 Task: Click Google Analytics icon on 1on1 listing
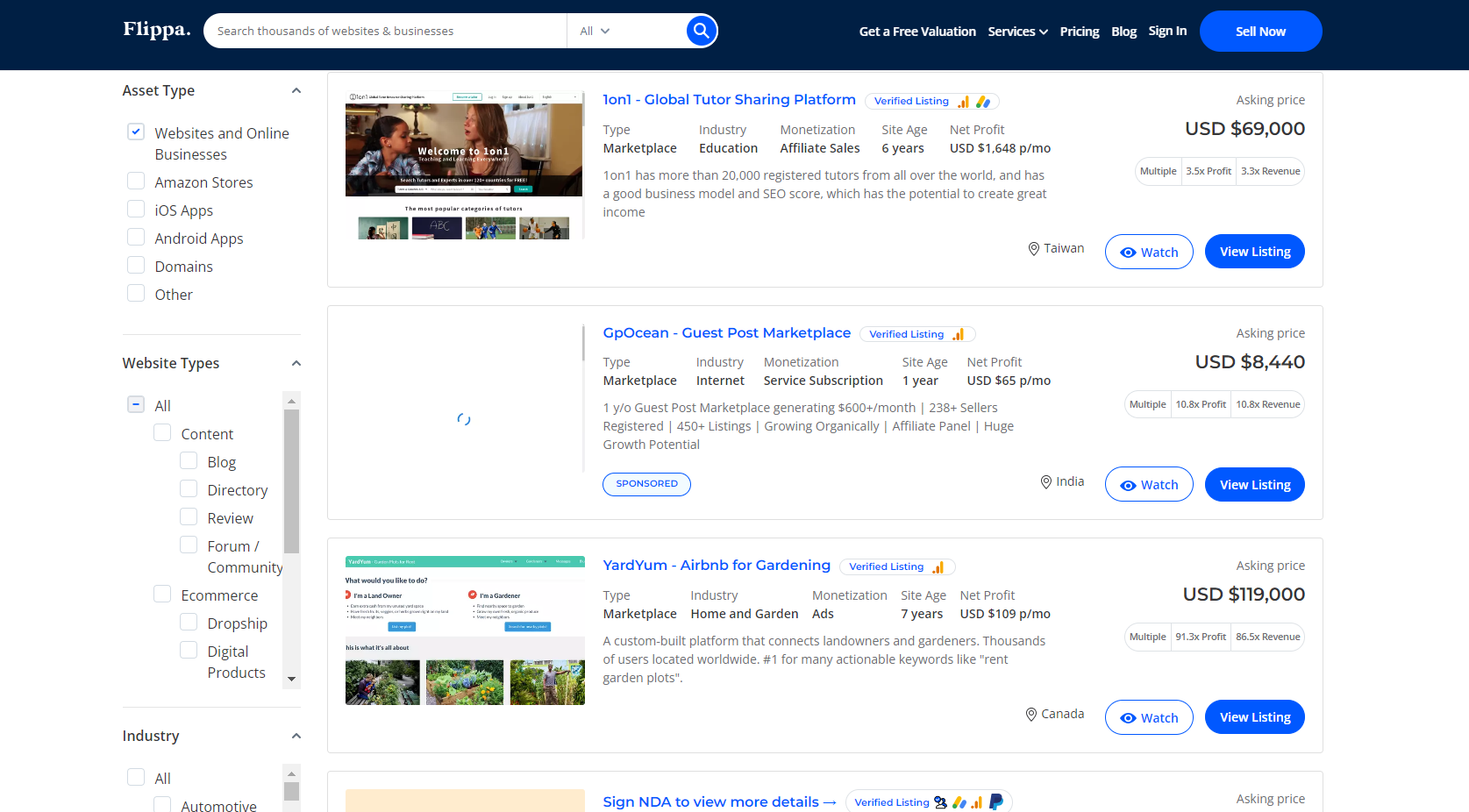[964, 102]
